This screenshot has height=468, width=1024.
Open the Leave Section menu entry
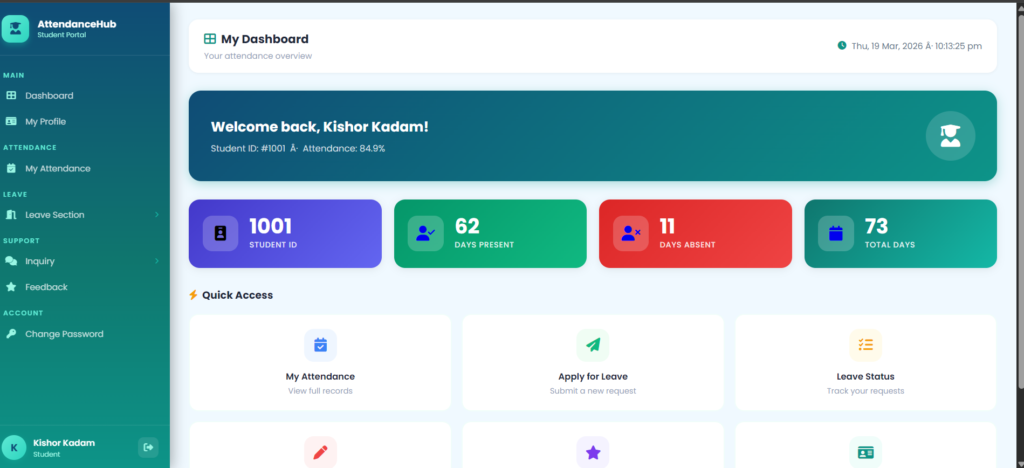click(x=84, y=215)
